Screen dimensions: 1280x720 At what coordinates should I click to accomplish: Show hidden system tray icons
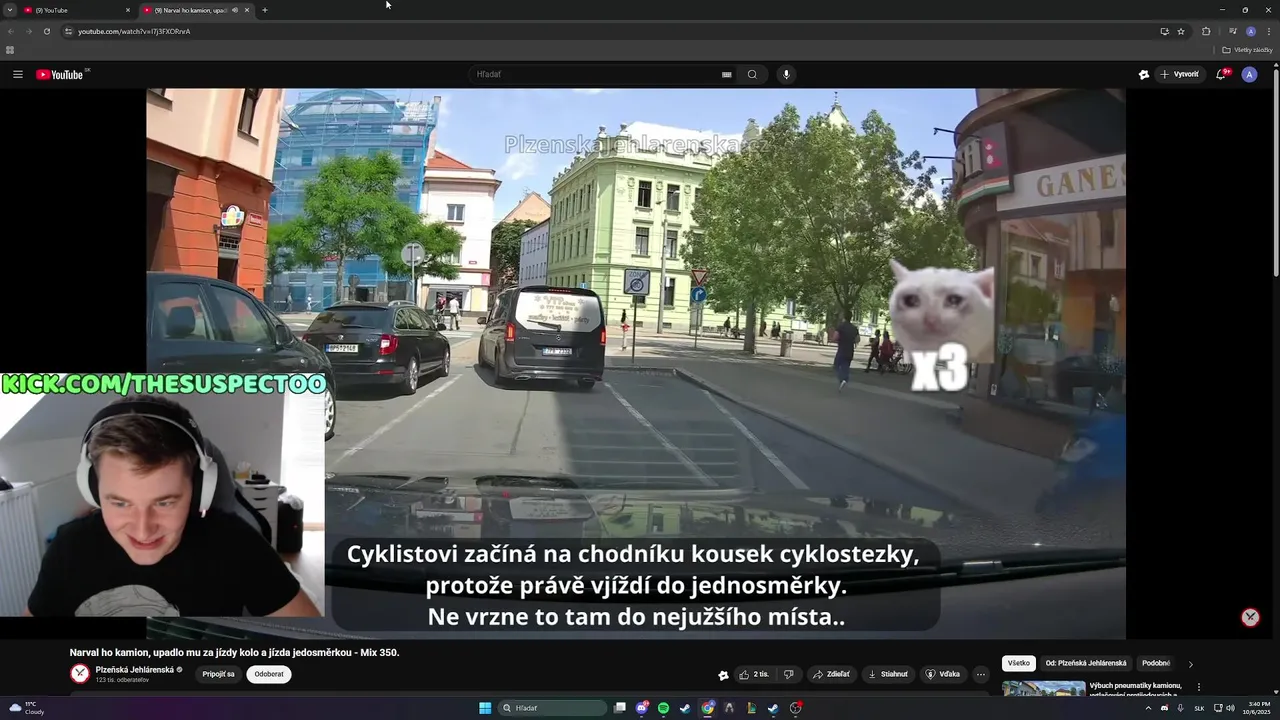point(1148,708)
